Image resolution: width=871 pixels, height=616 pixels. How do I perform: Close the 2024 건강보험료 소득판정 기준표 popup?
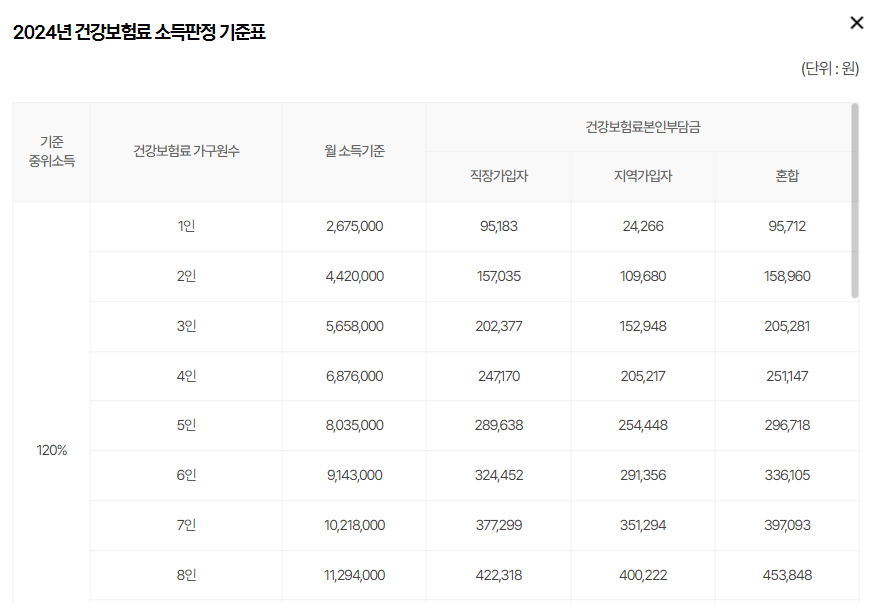pos(857,23)
